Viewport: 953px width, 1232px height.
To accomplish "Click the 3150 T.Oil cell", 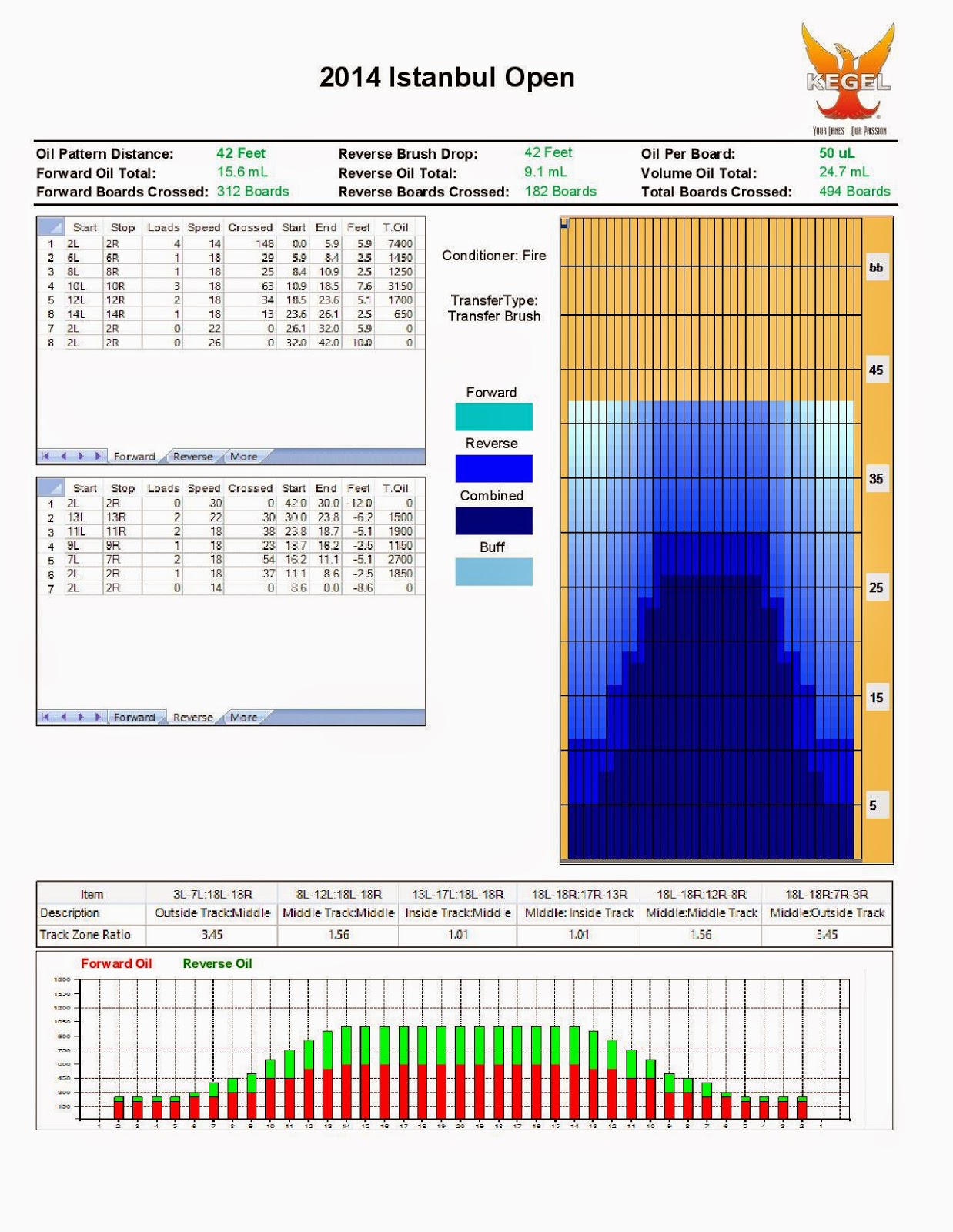I will 396,286.
